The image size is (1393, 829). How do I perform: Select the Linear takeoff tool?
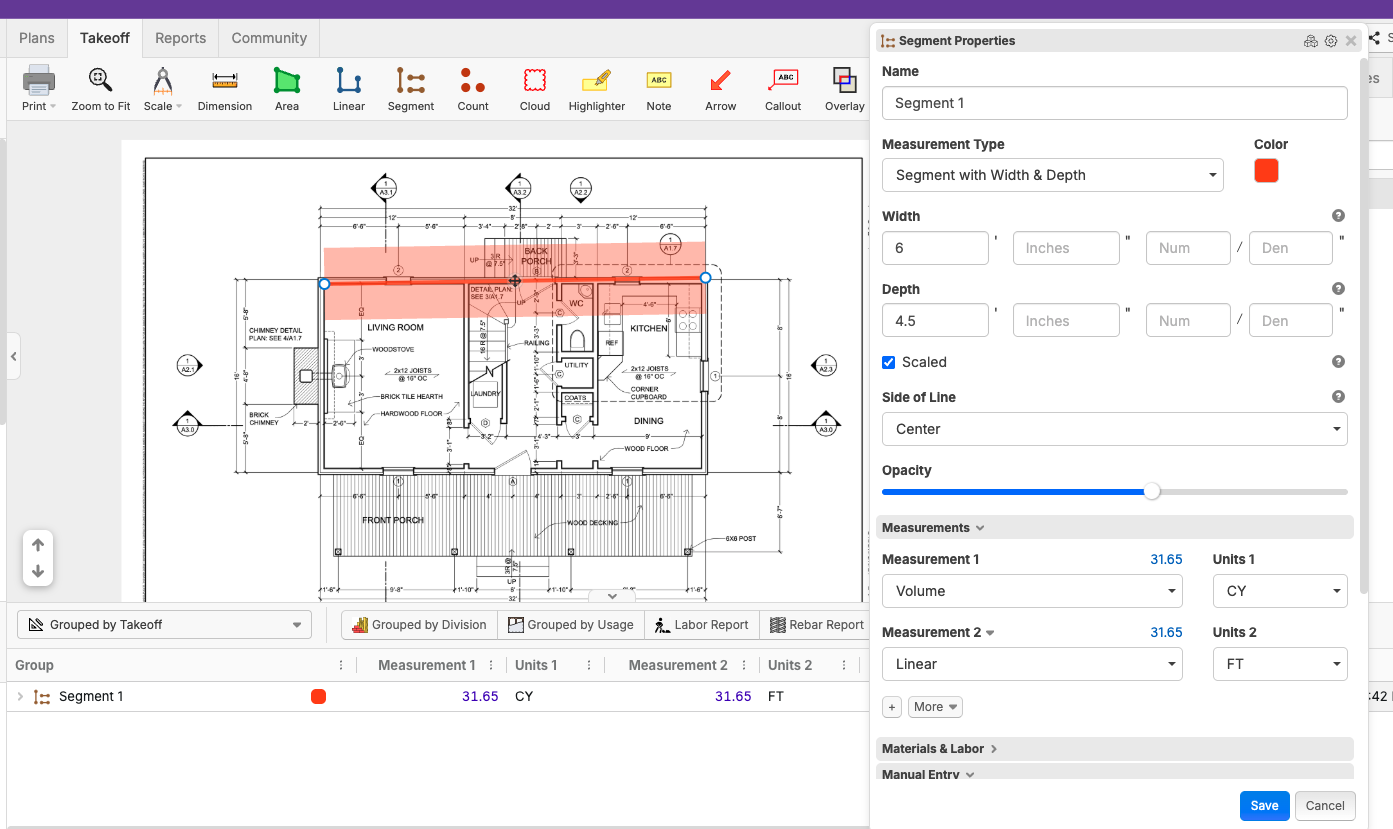click(x=349, y=89)
